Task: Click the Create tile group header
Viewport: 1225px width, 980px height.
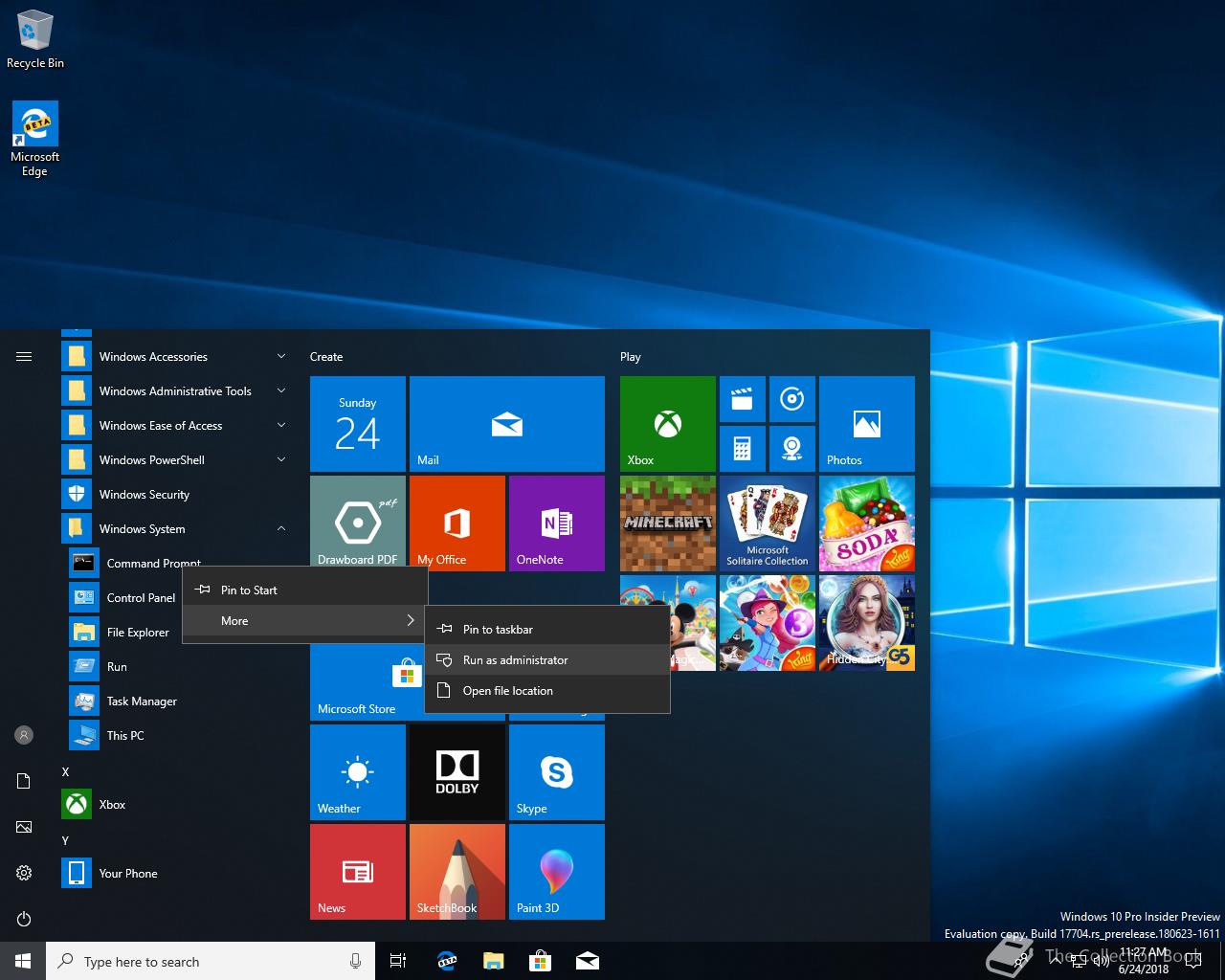Action: coord(326,356)
